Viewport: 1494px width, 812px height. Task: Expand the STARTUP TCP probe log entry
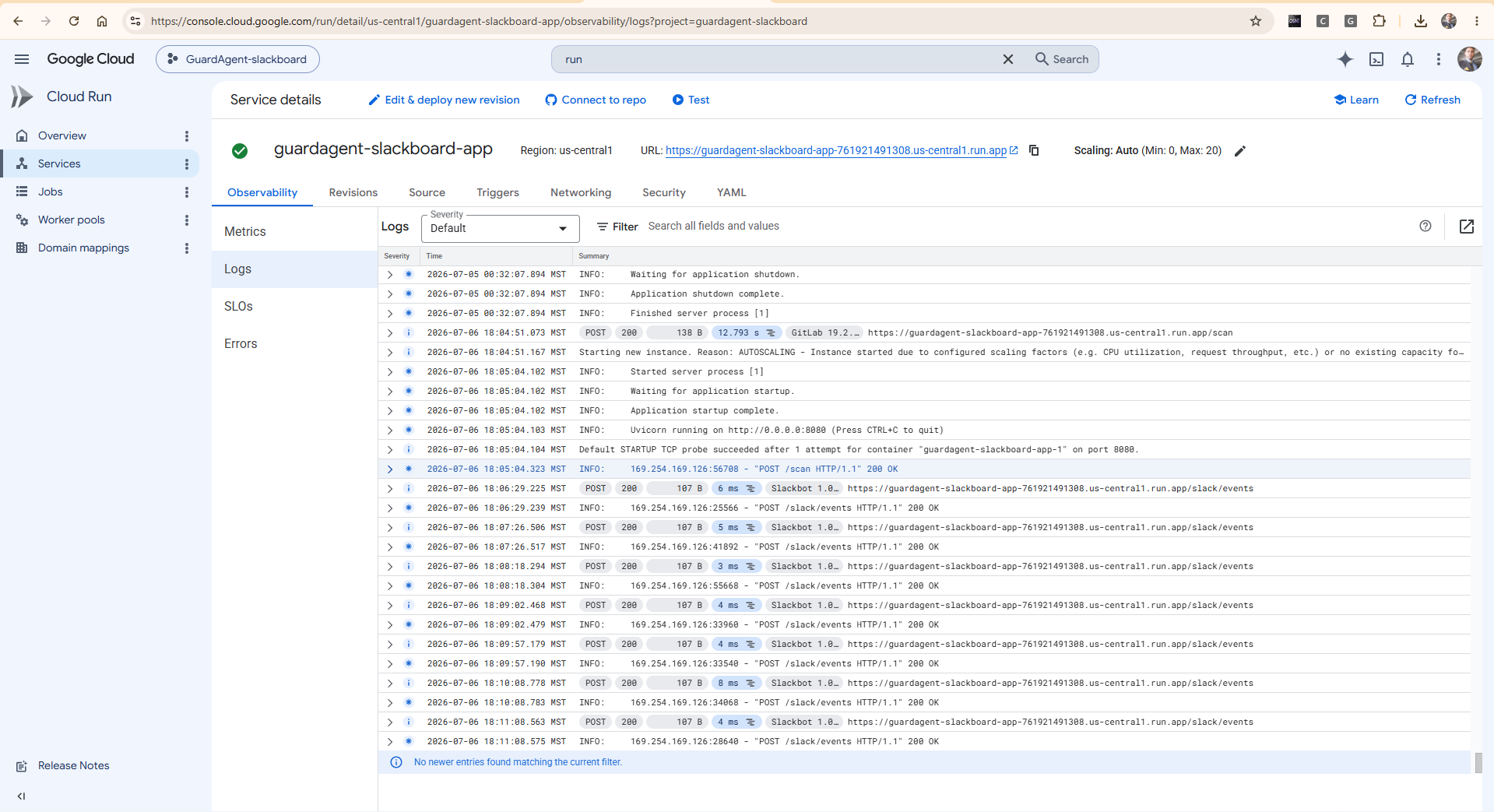click(x=390, y=449)
